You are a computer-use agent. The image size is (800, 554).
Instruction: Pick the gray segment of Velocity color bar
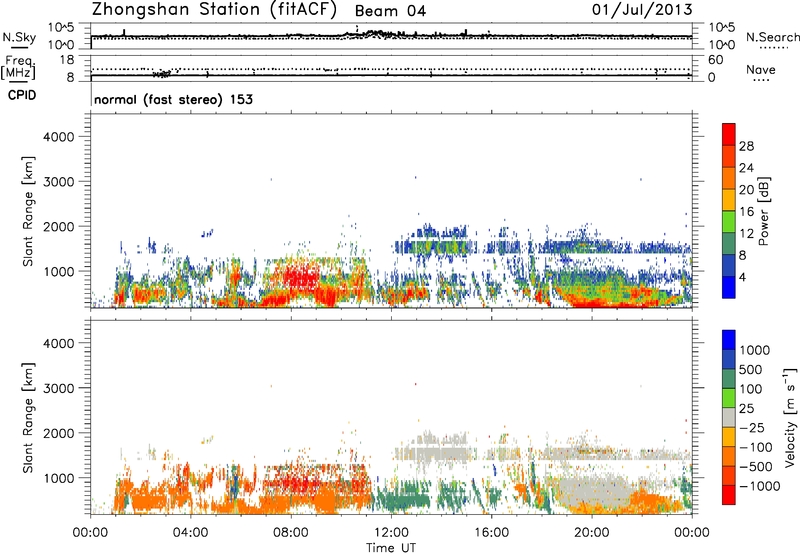pyautogui.click(x=729, y=418)
